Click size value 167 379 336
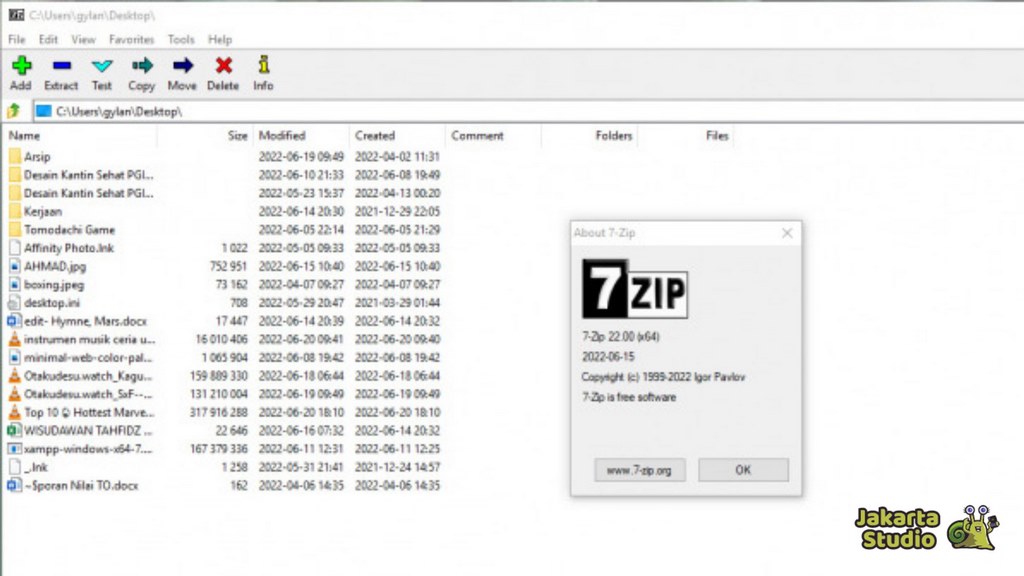Image resolution: width=1024 pixels, height=576 pixels. tap(219, 449)
